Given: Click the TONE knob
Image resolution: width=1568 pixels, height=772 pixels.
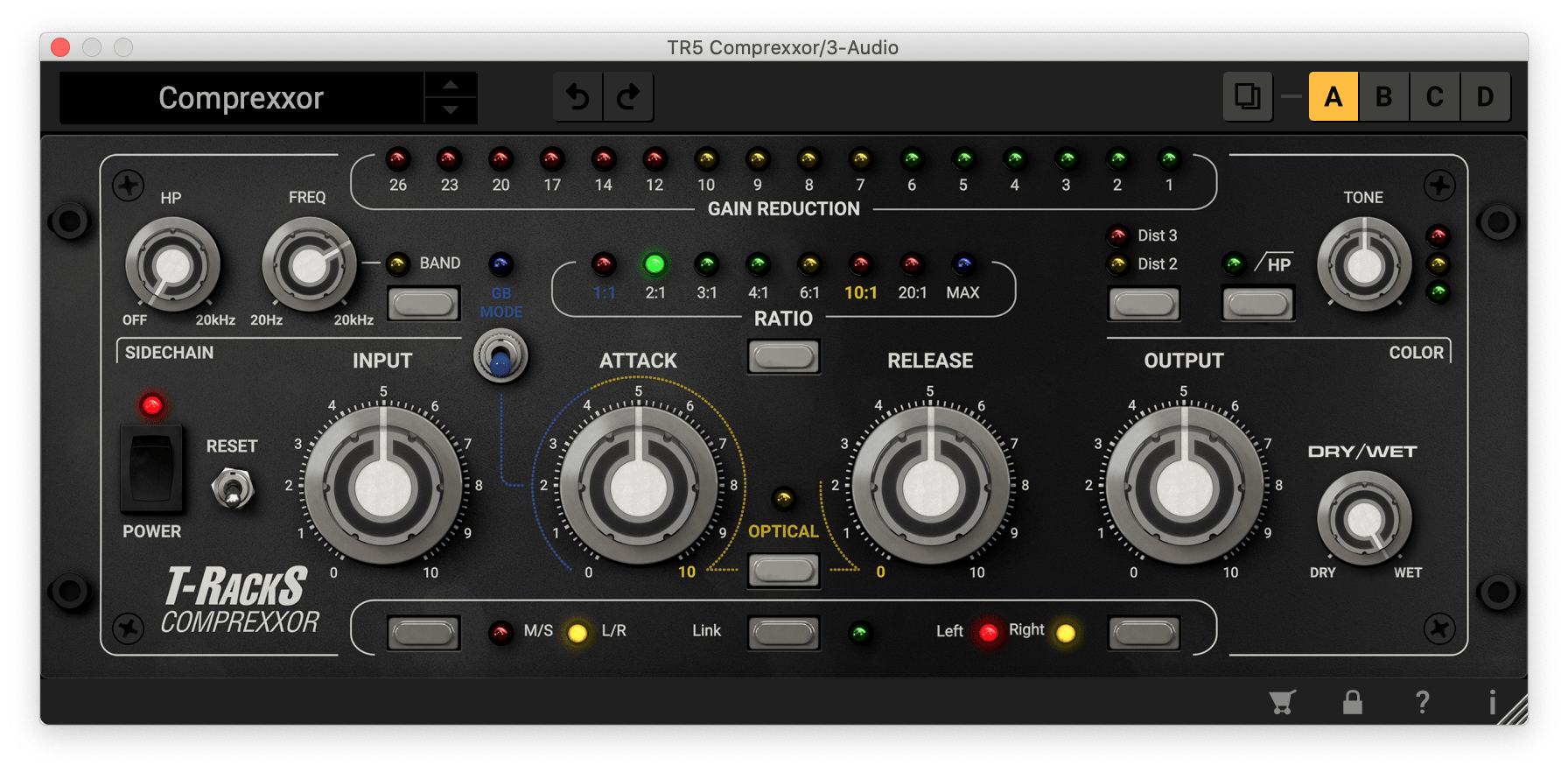Looking at the screenshot, I should pos(1364,265).
